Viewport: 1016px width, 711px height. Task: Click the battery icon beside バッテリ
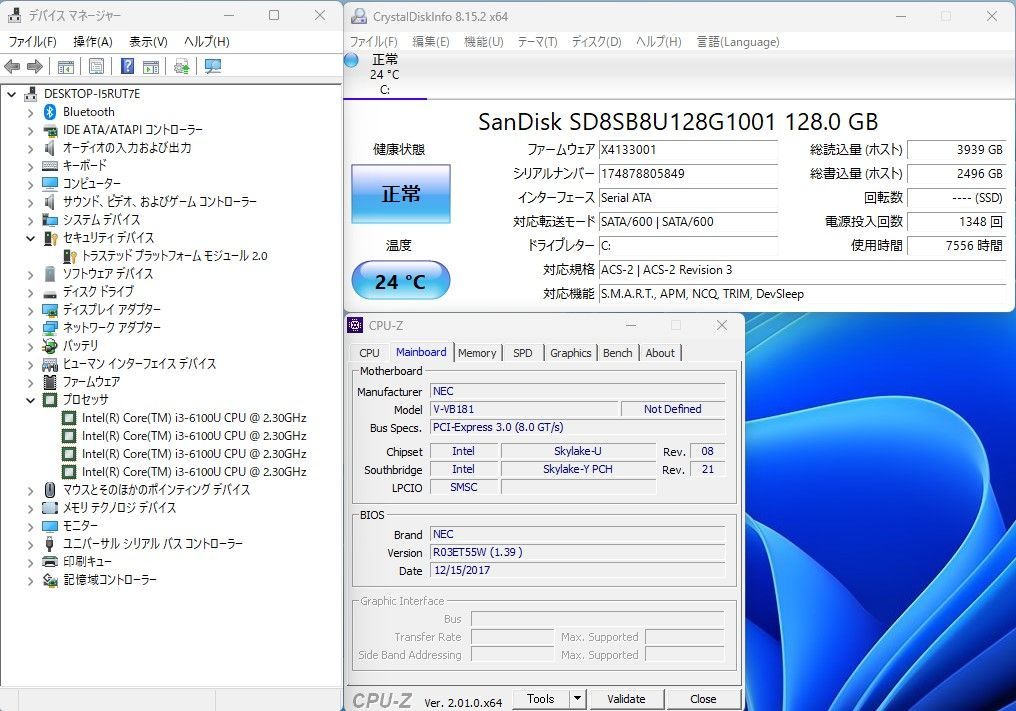(50, 345)
